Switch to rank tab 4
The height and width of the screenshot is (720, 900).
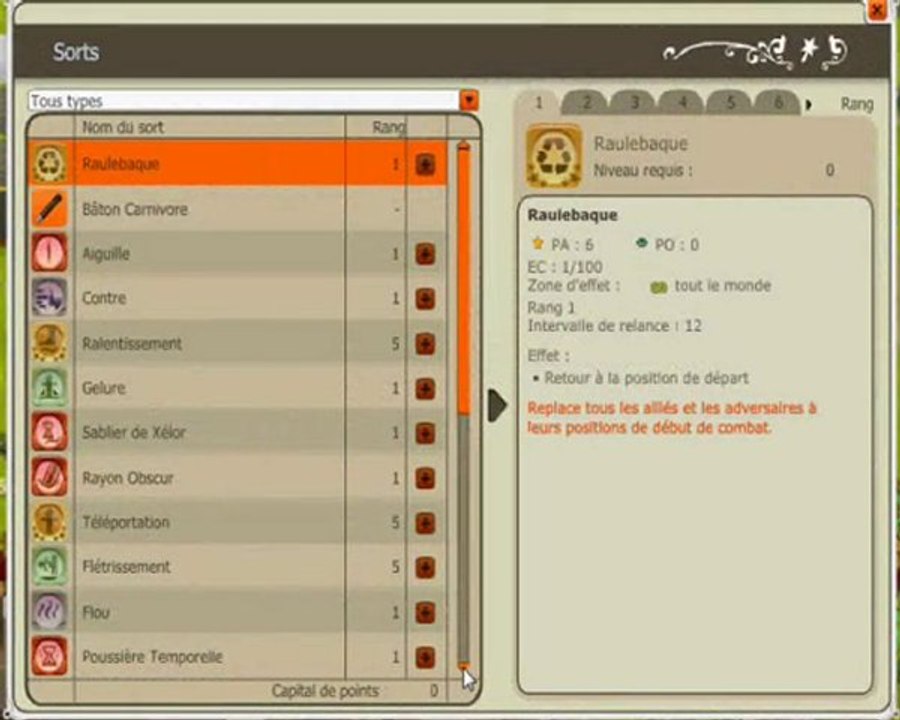[682, 103]
